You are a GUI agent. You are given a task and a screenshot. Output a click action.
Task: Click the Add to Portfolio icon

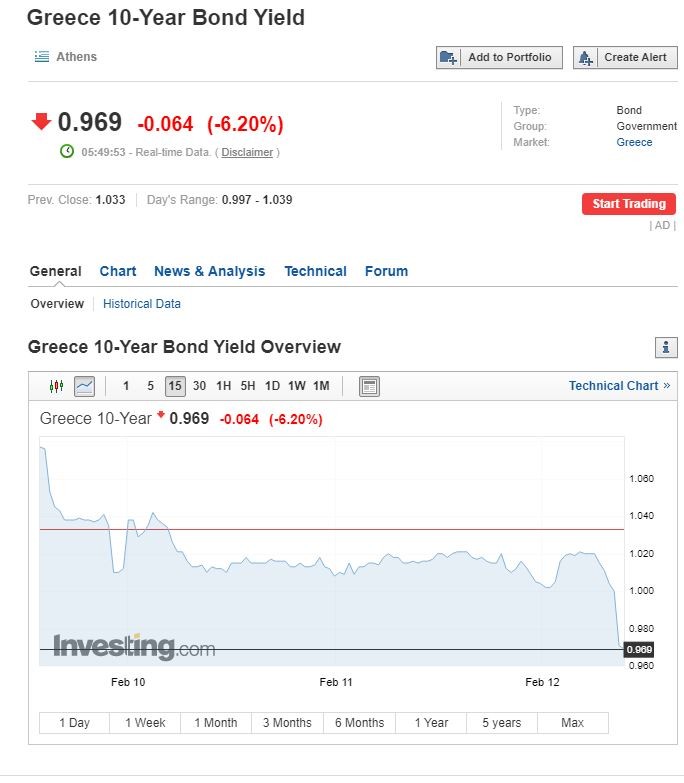coord(449,58)
